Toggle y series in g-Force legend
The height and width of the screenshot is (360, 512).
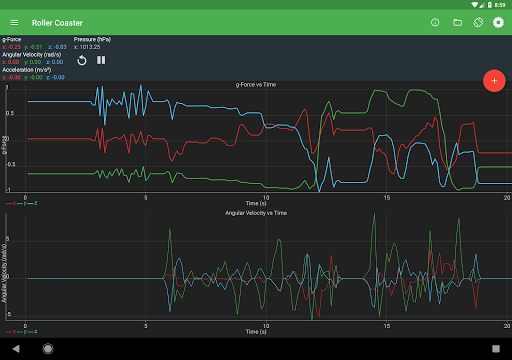pyautogui.click(x=22, y=203)
